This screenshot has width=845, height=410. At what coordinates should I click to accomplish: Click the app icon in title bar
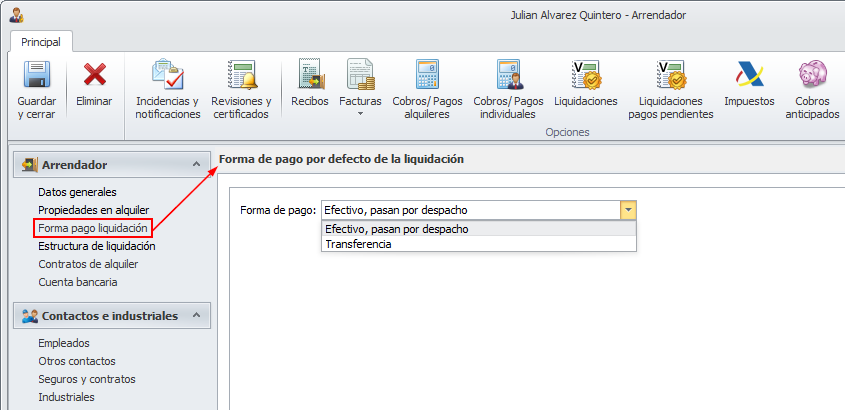coord(16,15)
